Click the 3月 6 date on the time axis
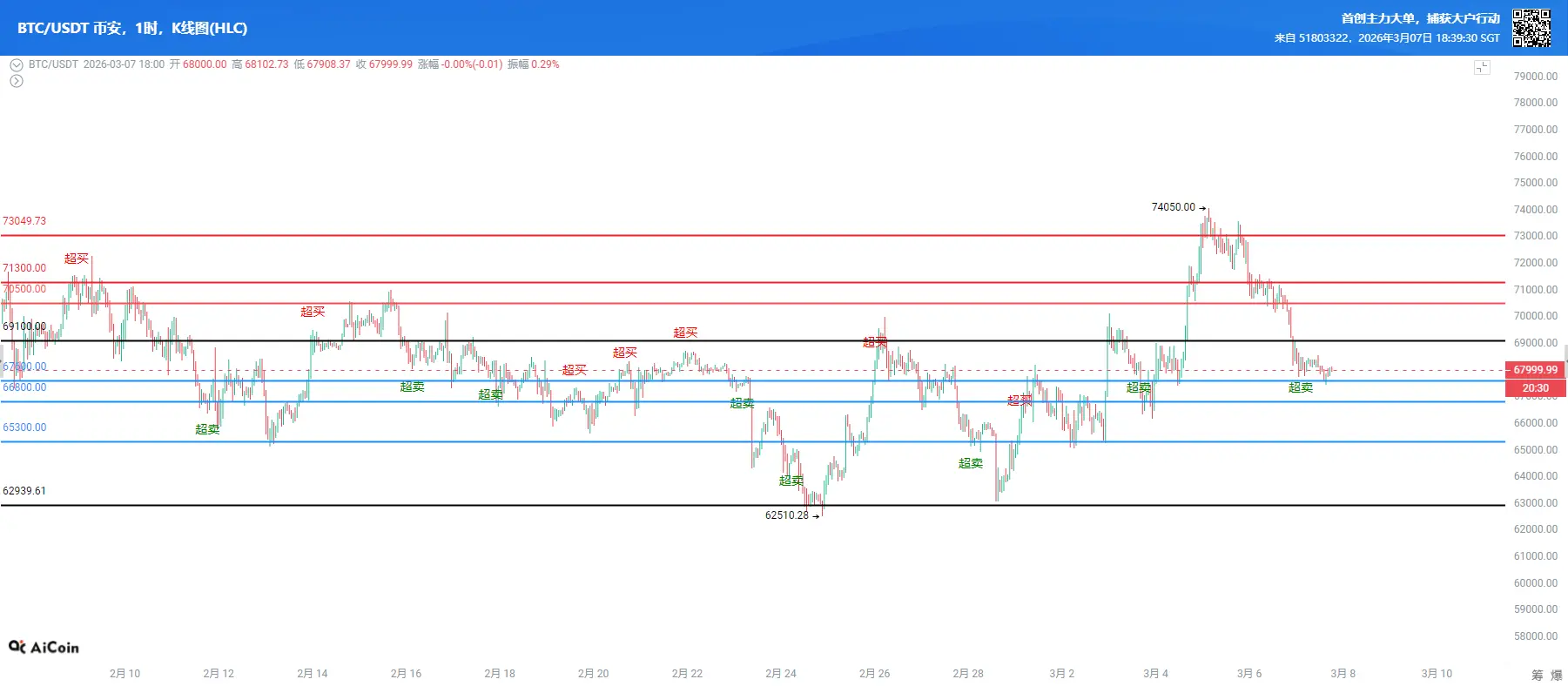 [1249, 674]
